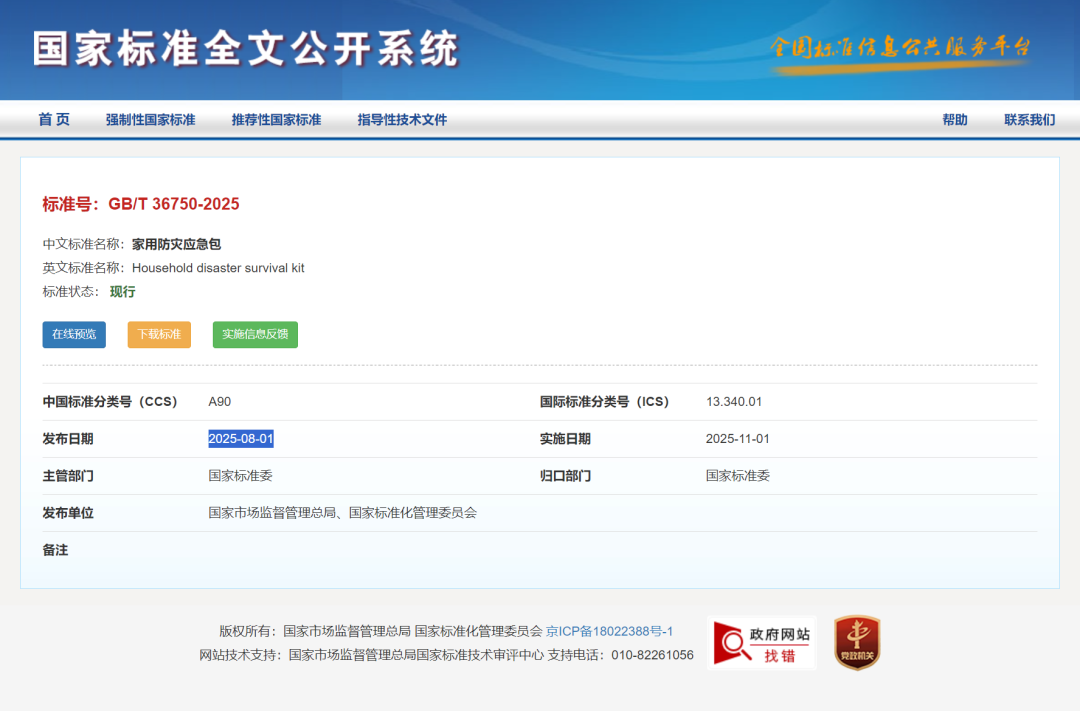Click the blue 在线预览 button
The height and width of the screenshot is (711, 1080).
[x=74, y=334]
